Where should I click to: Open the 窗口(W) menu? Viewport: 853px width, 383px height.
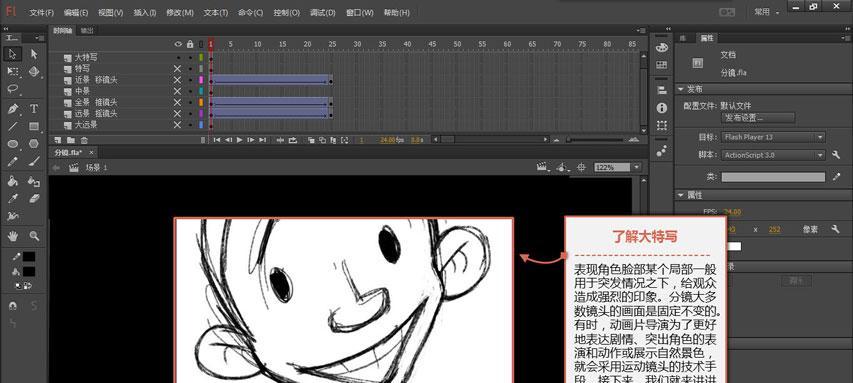click(360, 13)
